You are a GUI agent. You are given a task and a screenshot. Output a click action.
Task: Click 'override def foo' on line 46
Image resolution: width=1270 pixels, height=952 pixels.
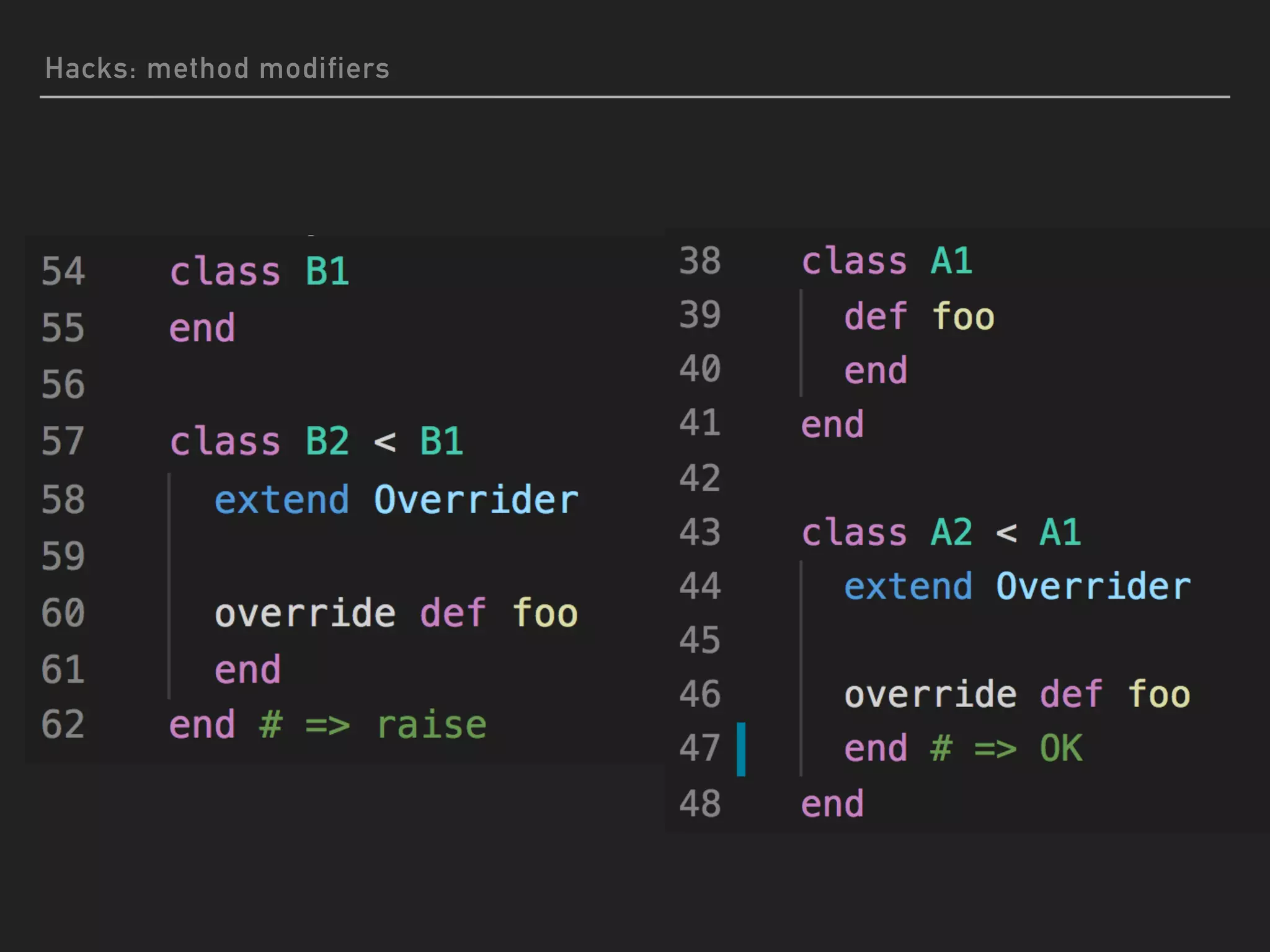click(x=1017, y=694)
